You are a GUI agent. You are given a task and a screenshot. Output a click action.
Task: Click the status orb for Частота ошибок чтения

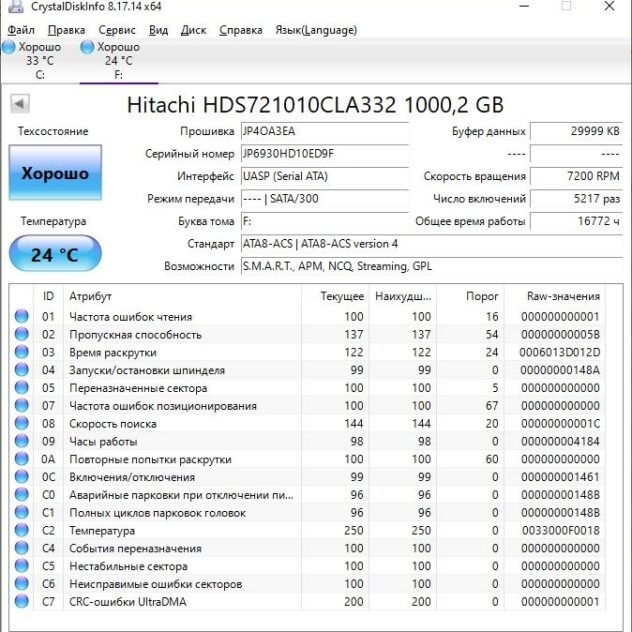21,317
